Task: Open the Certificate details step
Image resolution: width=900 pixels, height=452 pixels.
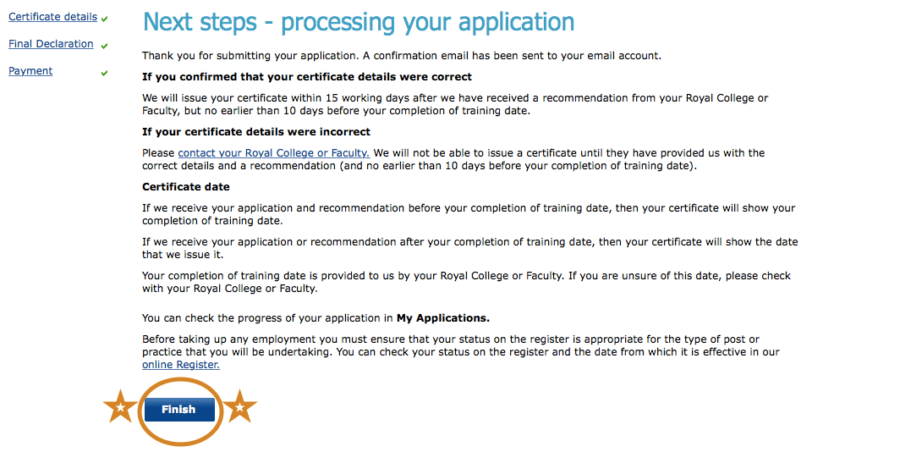Action: pyautogui.click(x=53, y=17)
